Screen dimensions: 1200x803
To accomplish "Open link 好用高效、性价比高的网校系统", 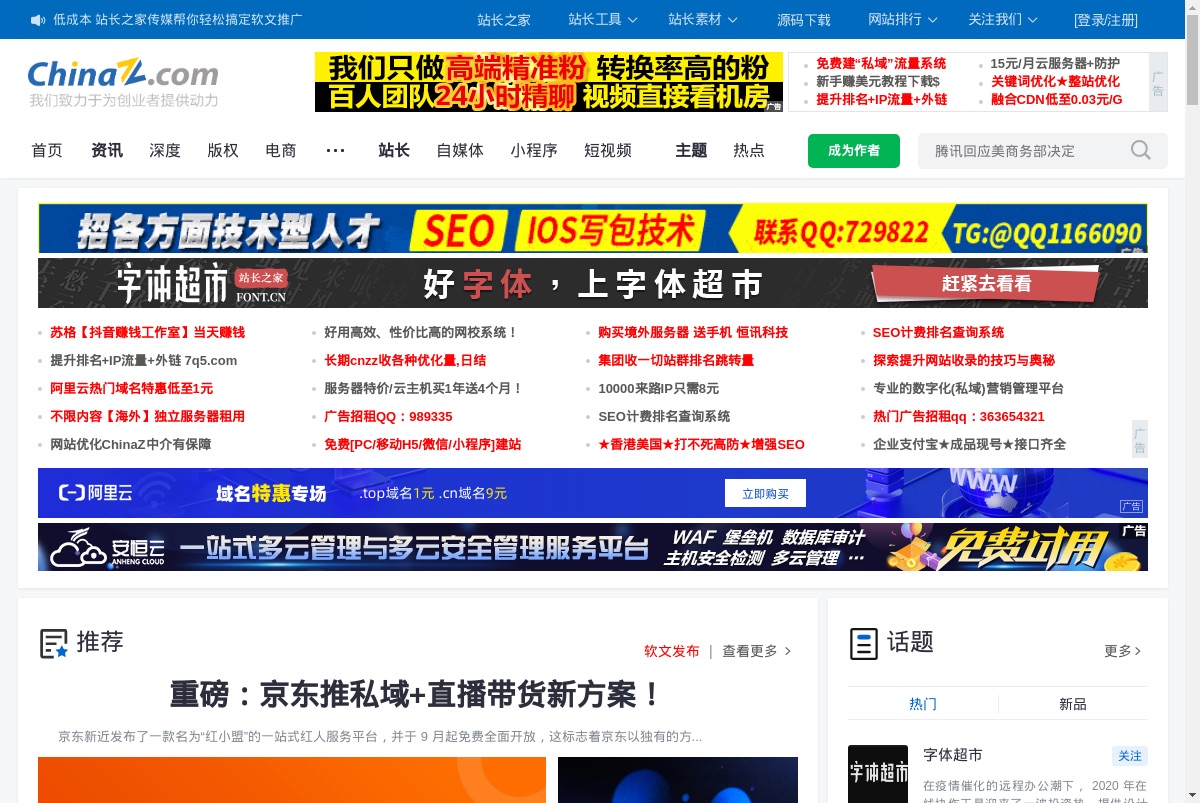I will click(421, 332).
